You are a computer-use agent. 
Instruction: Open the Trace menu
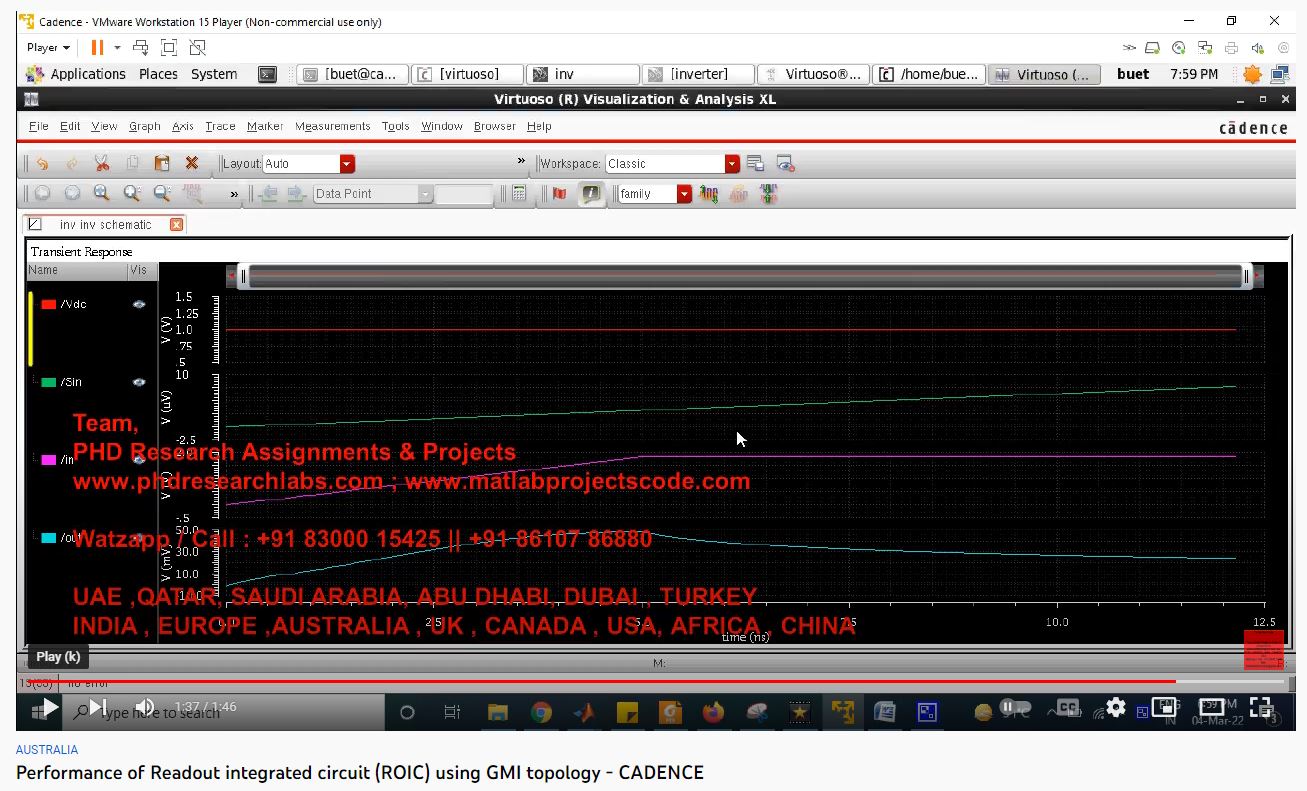pyautogui.click(x=220, y=126)
